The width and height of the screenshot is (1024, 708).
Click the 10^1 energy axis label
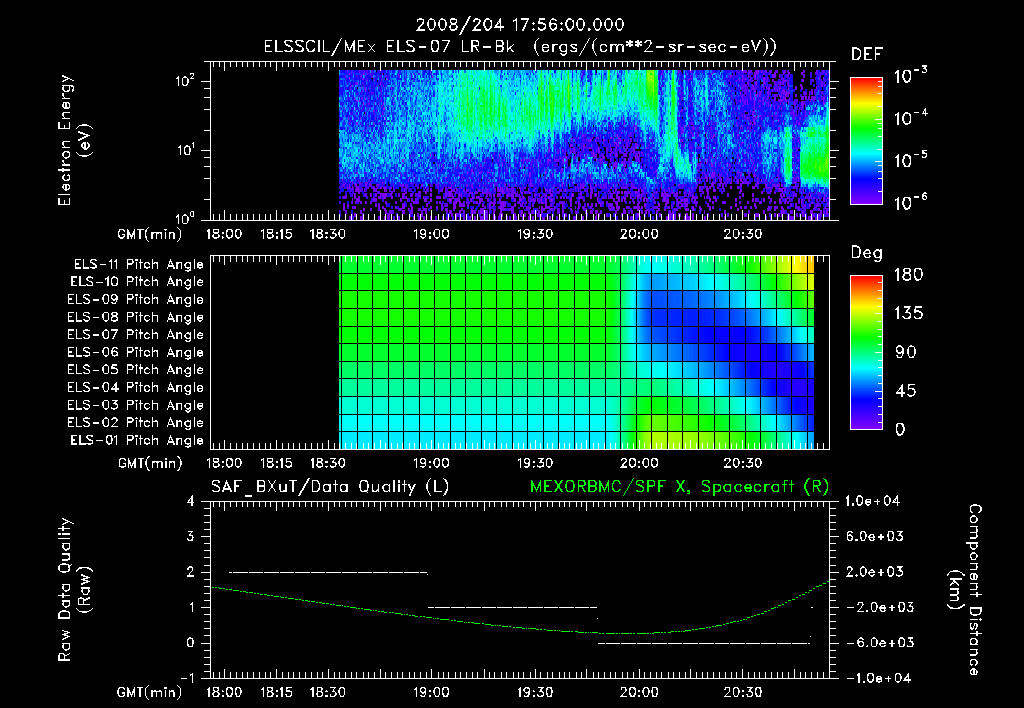pyautogui.click(x=184, y=150)
